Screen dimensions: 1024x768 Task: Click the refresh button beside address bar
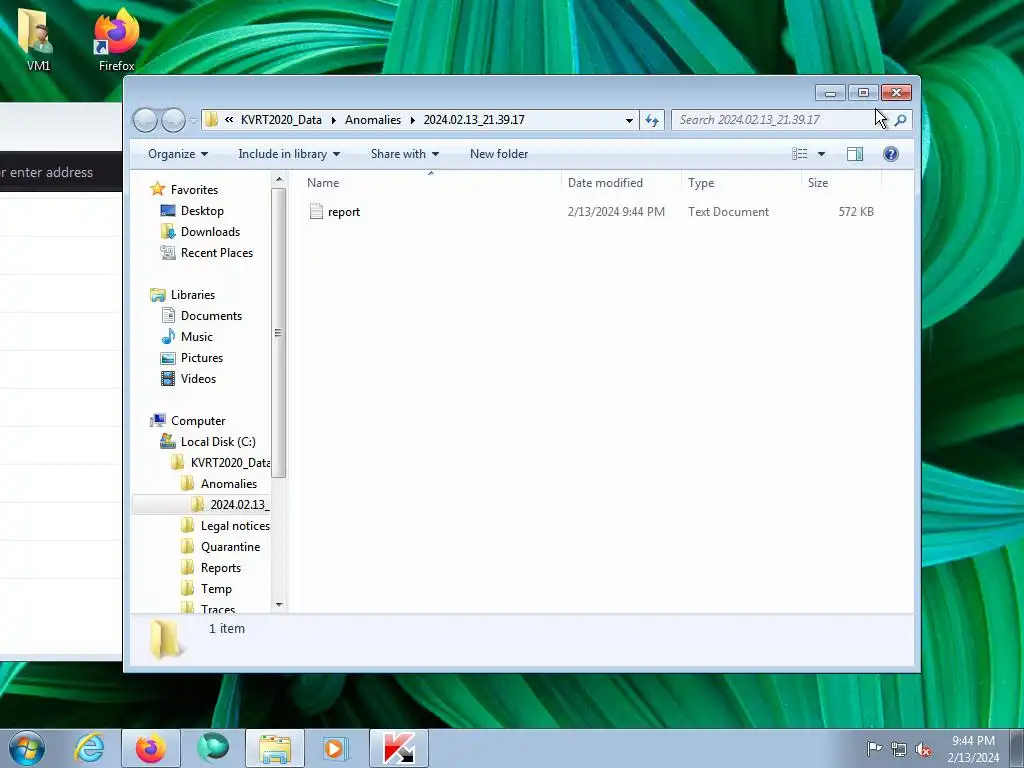(x=652, y=120)
